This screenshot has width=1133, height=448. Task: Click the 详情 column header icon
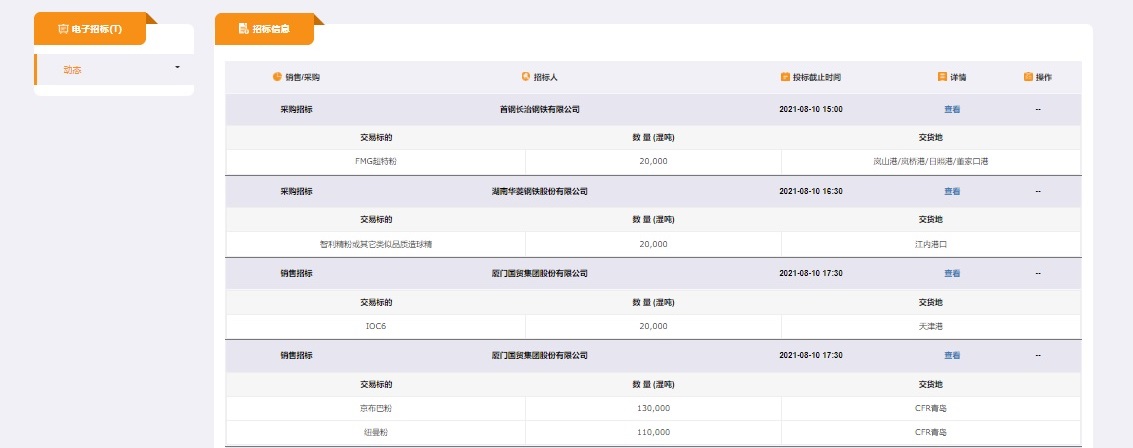point(942,77)
